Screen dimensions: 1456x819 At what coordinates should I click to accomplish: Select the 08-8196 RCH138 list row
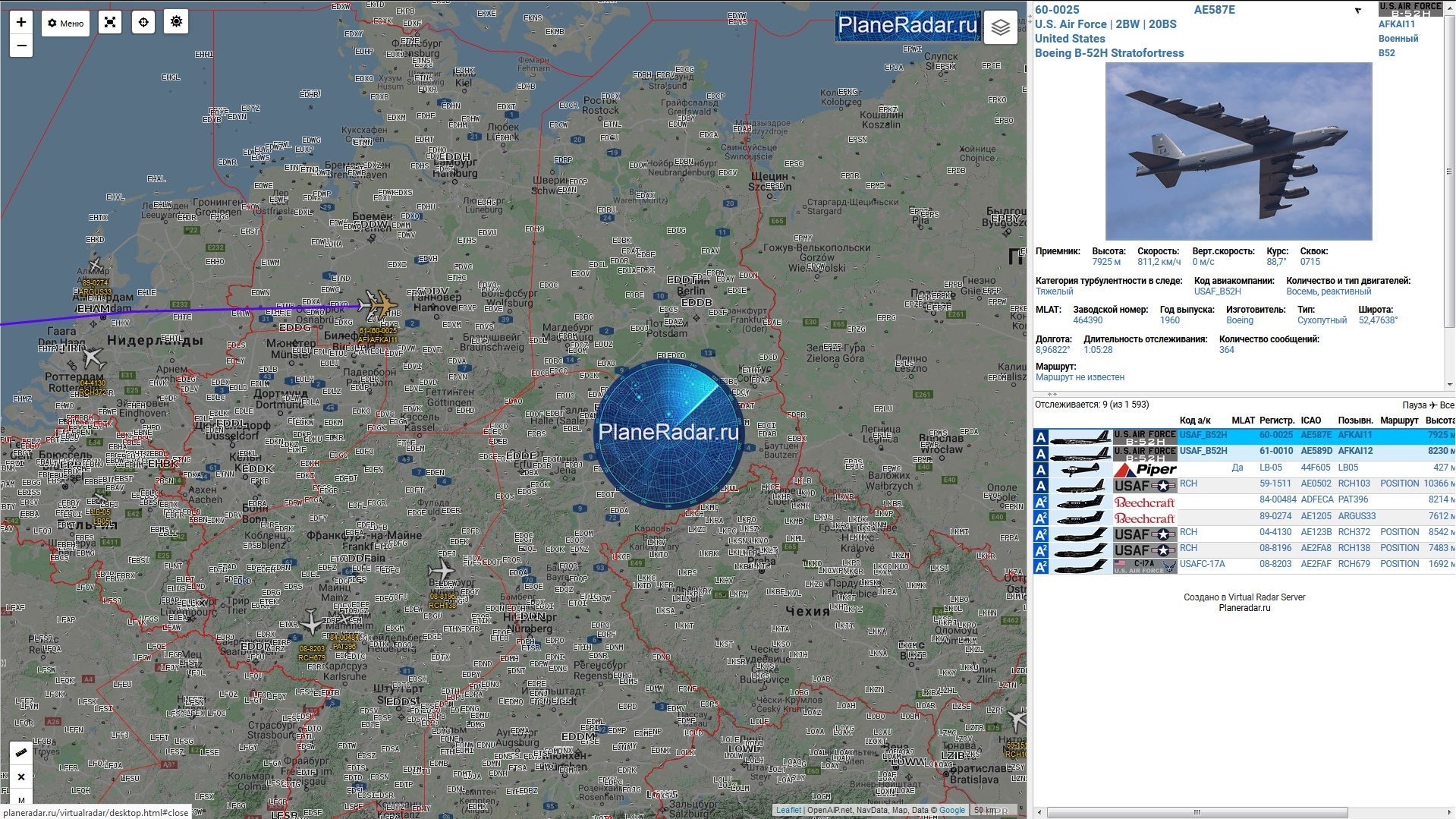(x=1244, y=549)
